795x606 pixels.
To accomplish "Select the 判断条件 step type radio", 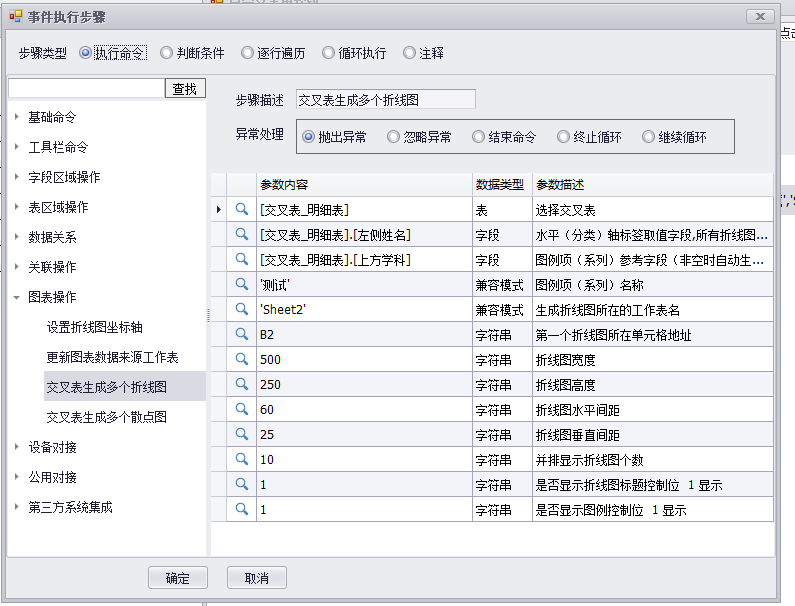I will (167, 53).
